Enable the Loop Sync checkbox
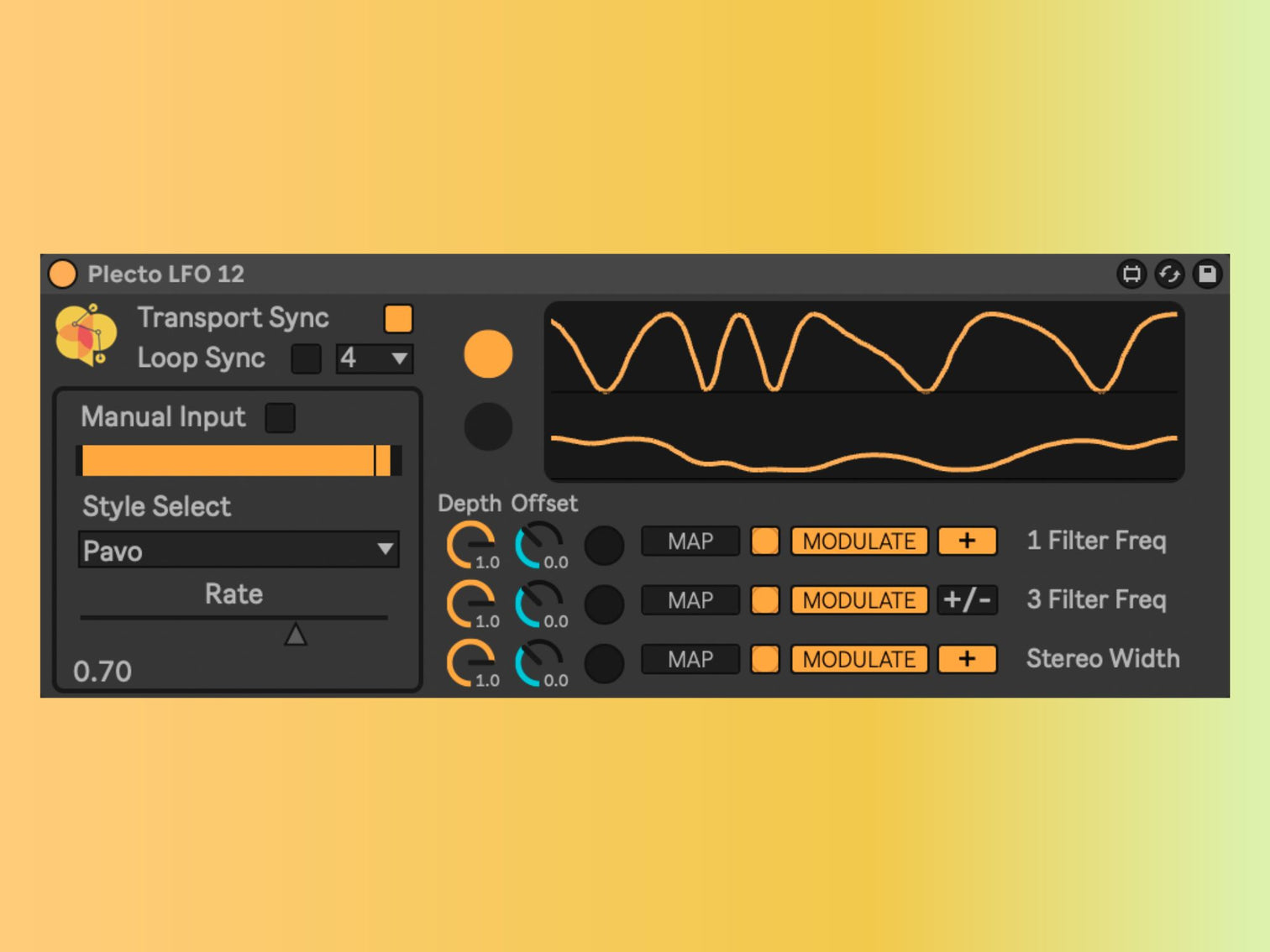 tap(306, 358)
